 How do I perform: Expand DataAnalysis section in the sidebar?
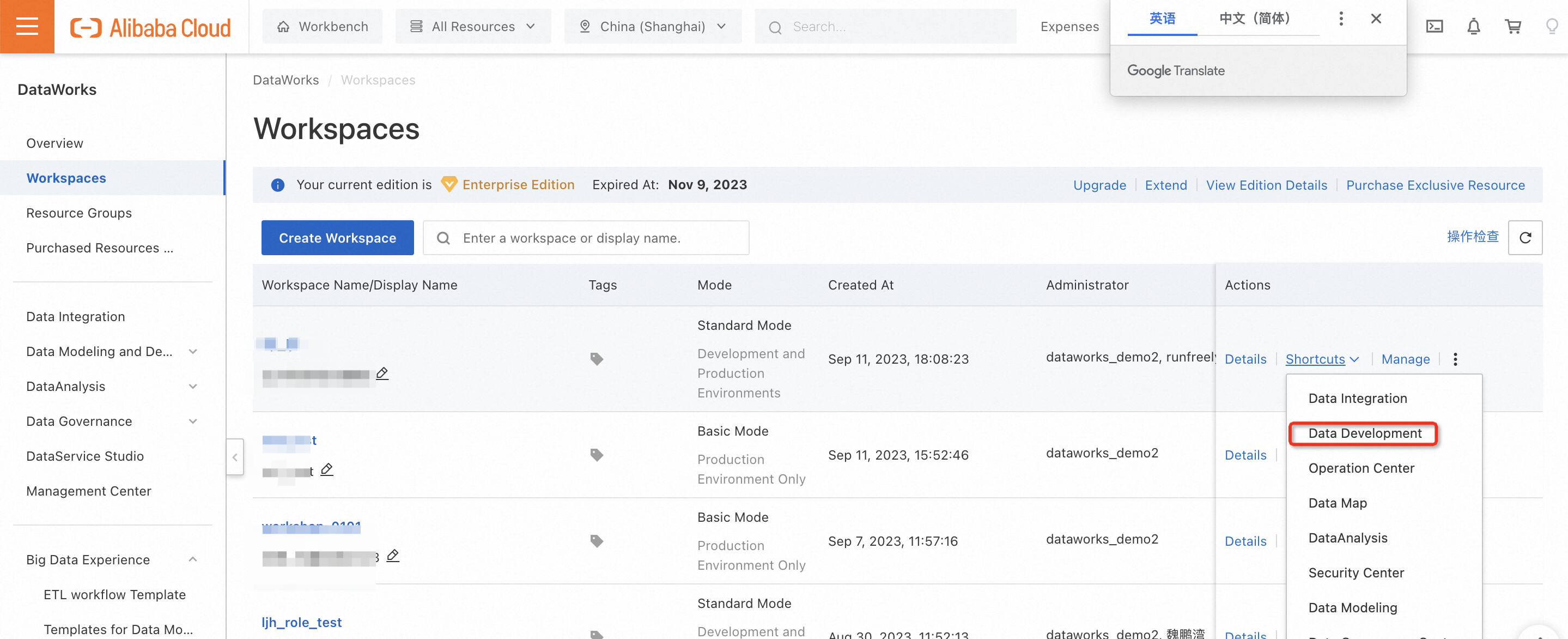point(193,386)
